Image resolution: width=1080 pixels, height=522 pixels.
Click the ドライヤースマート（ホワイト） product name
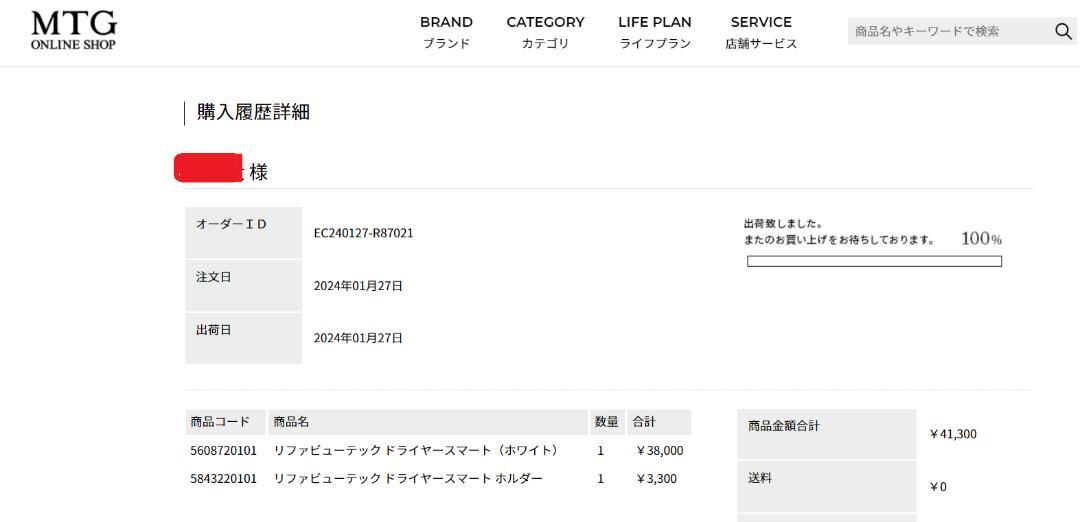tap(415, 450)
